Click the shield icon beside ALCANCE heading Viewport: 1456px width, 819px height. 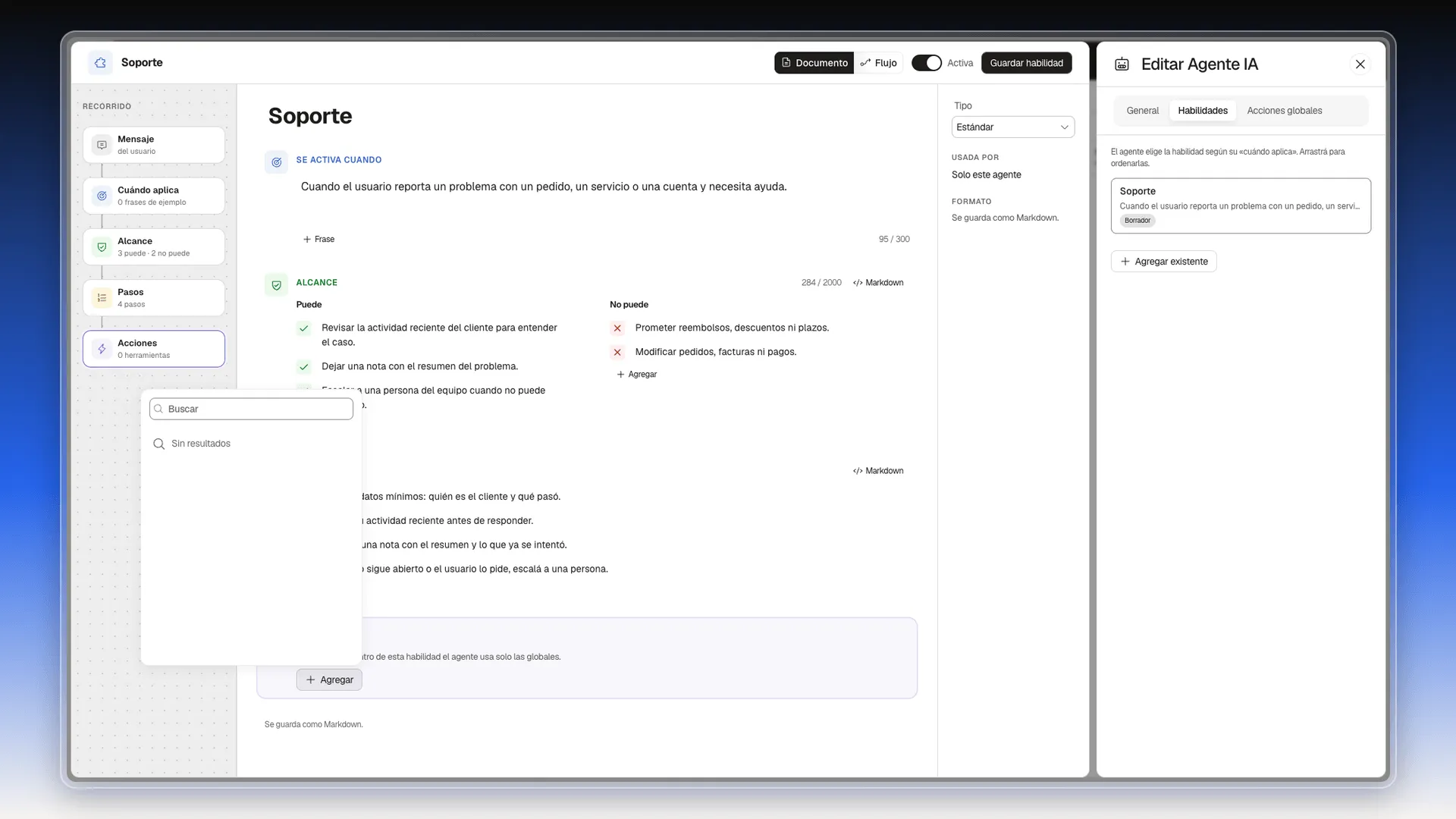276,284
